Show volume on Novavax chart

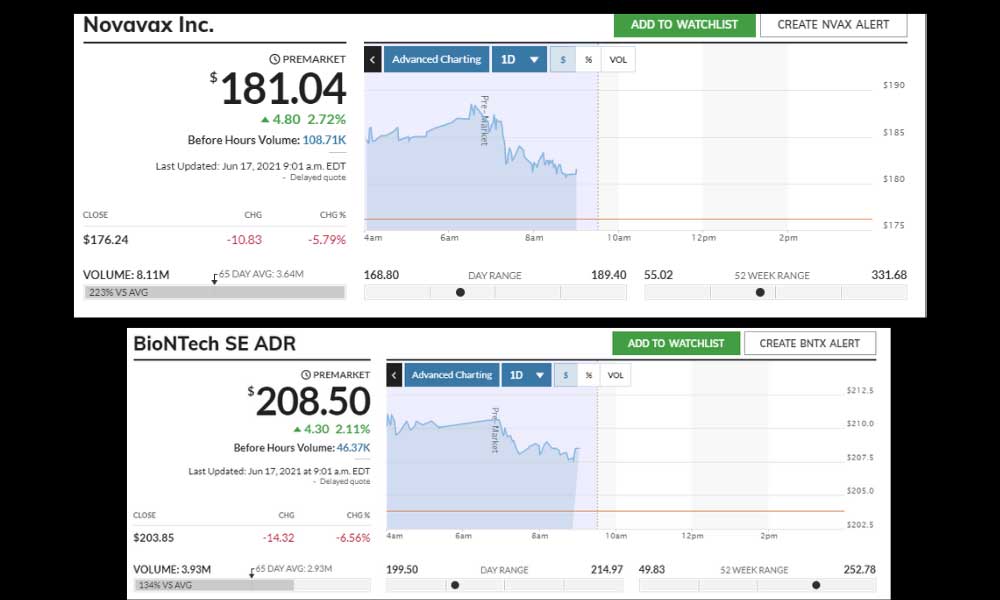[618, 59]
